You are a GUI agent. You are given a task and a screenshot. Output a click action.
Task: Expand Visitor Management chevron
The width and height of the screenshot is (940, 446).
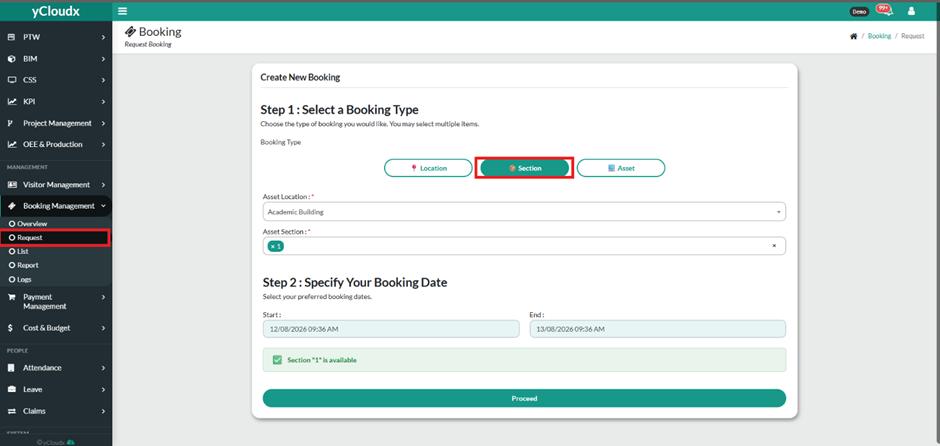103,185
